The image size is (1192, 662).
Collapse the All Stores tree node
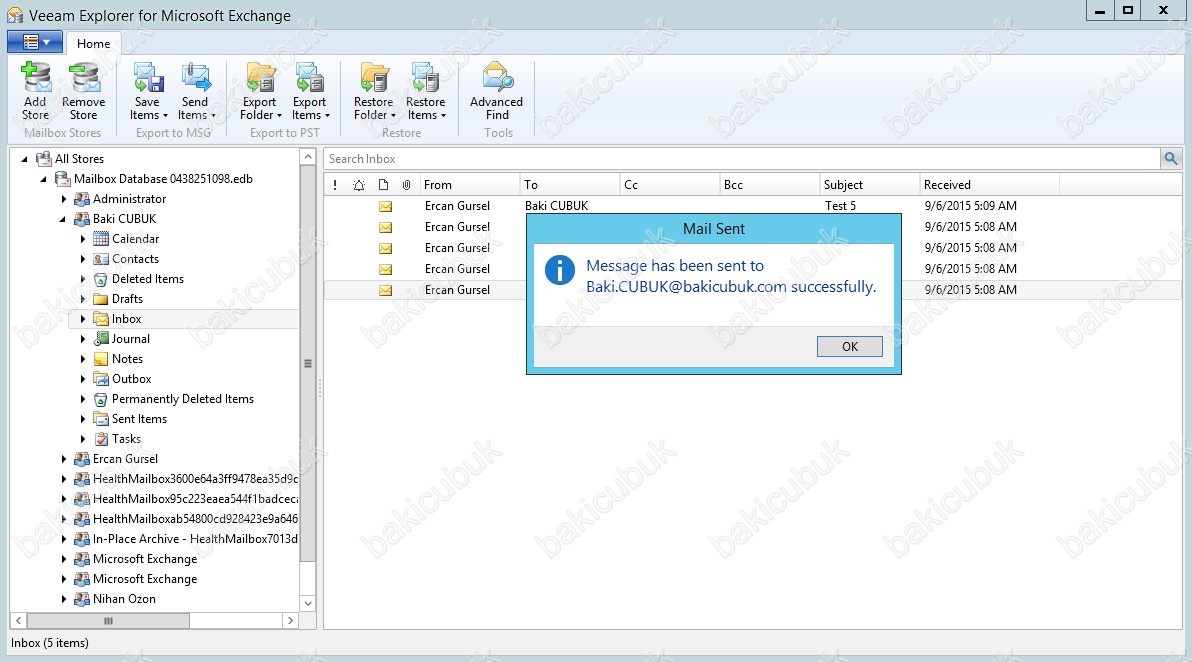click(x=24, y=159)
